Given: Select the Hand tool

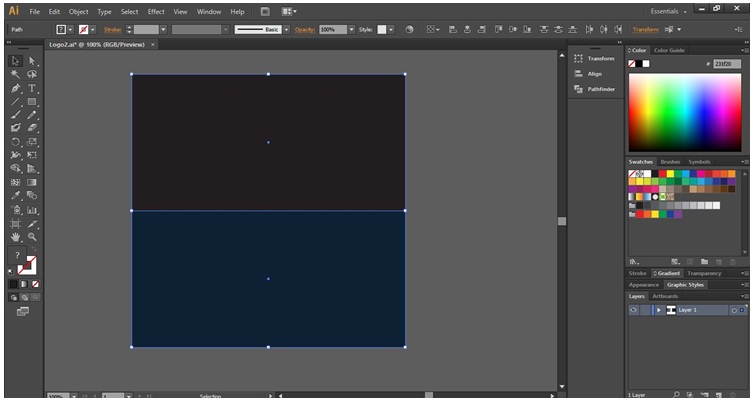Looking at the screenshot, I should pos(15,237).
